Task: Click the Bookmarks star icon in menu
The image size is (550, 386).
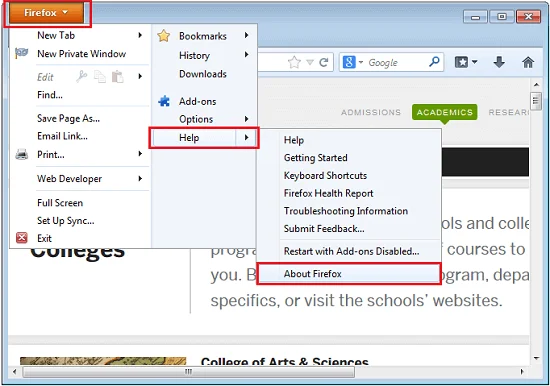Action: pyautogui.click(x=164, y=36)
